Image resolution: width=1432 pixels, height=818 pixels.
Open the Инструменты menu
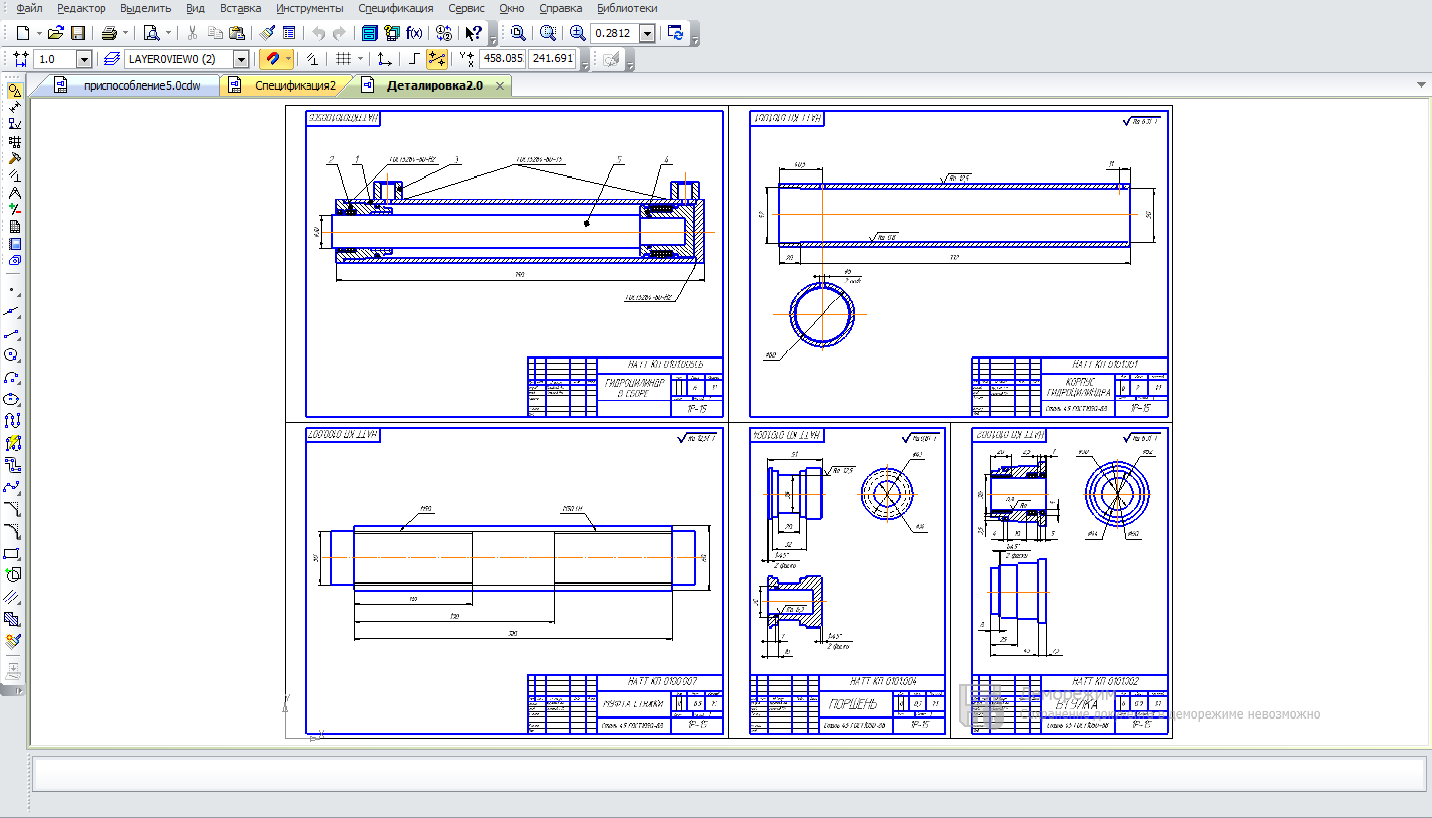pyautogui.click(x=310, y=8)
